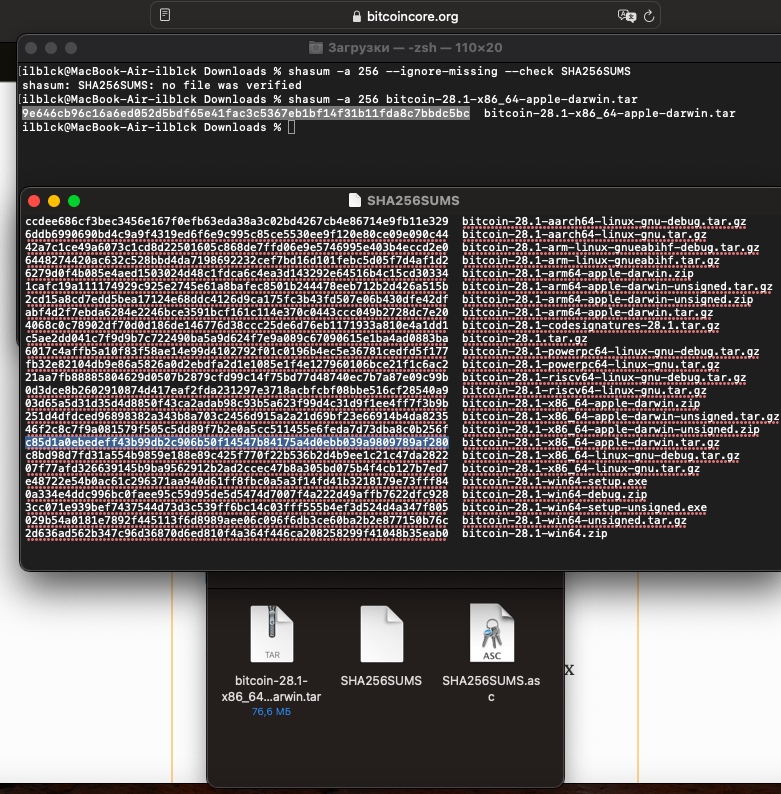This screenshot has height=794, width=781.
Task: Click the highlighted hash 9e646cb9 in Terminal
Action: pyautogui.click(x=246, y=113)
